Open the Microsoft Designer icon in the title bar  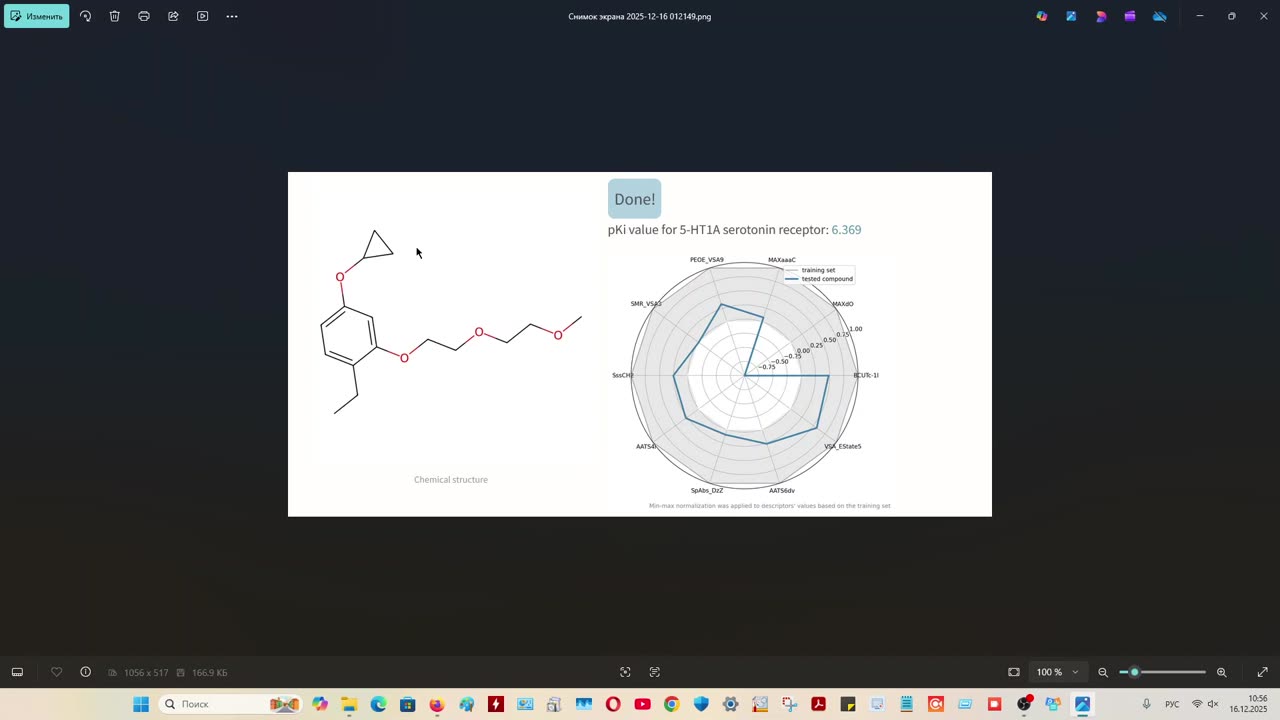[x=1101, y=16]
